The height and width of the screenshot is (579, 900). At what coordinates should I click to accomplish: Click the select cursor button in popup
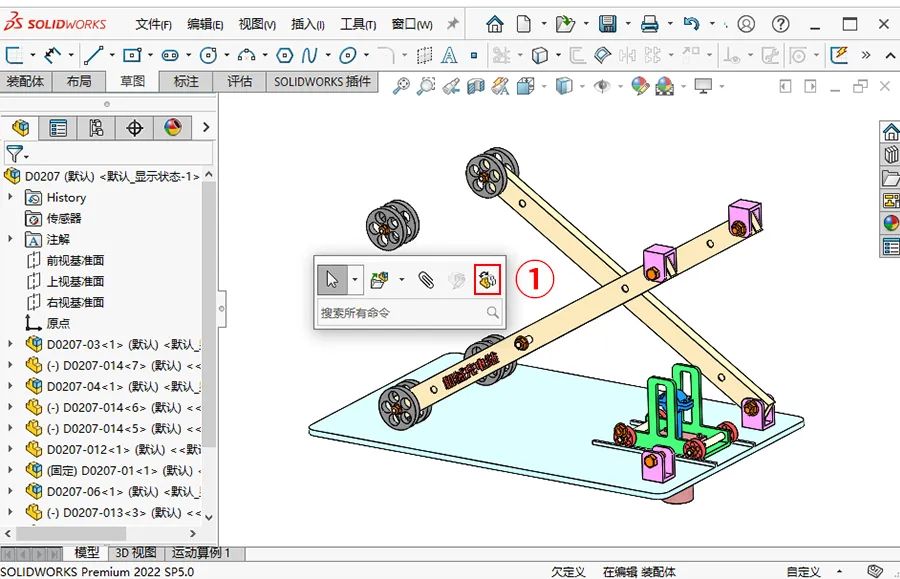pos(332,280)
